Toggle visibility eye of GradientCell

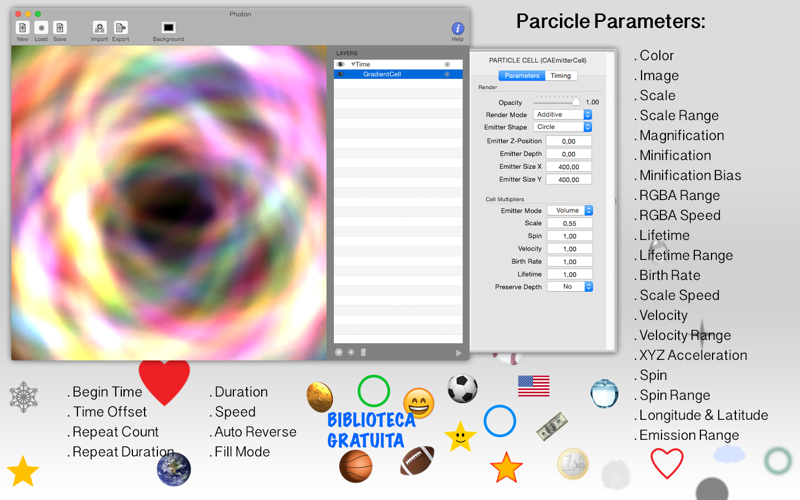[x=340, y=74]
